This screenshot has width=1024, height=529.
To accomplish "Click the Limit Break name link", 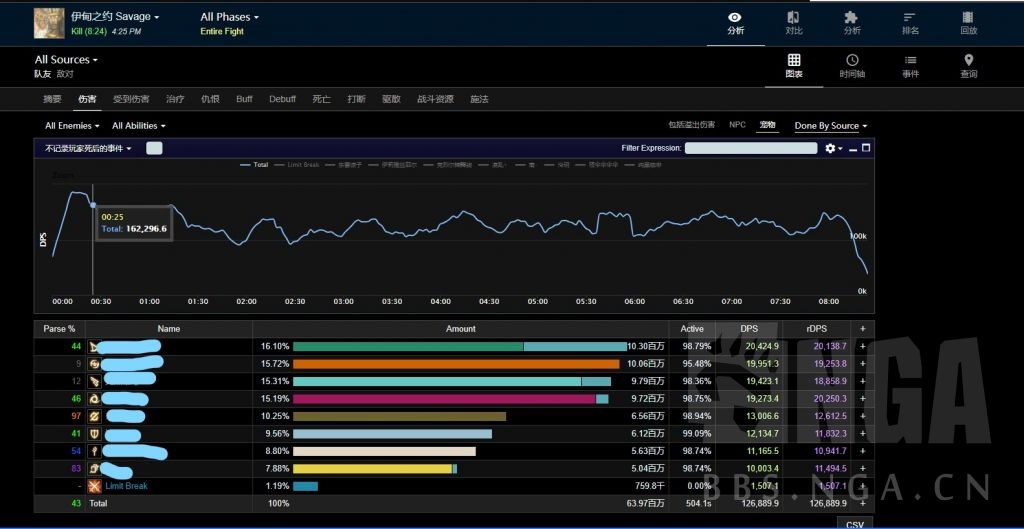I will [126, 486].
